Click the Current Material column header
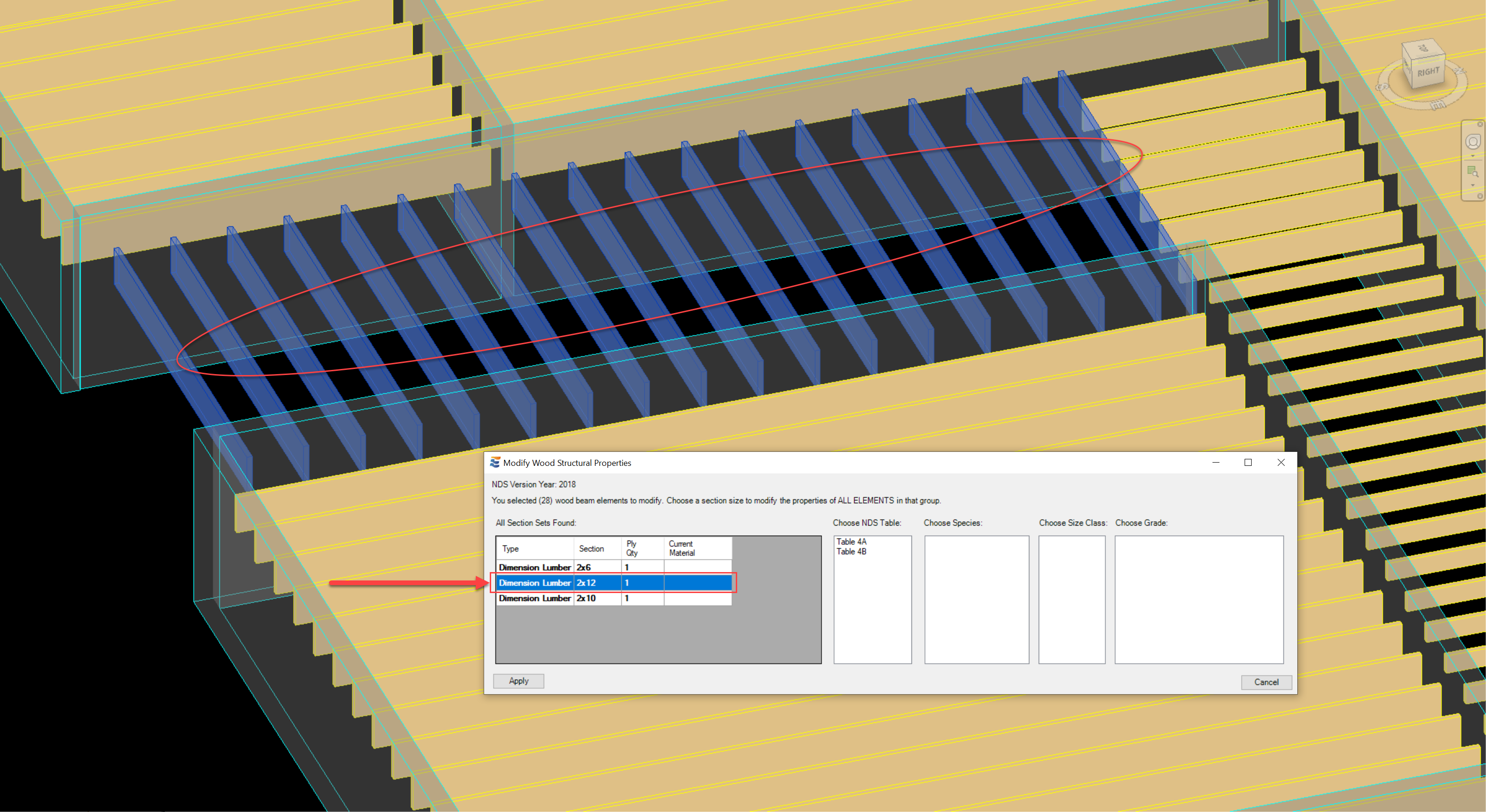 [698, 548]
